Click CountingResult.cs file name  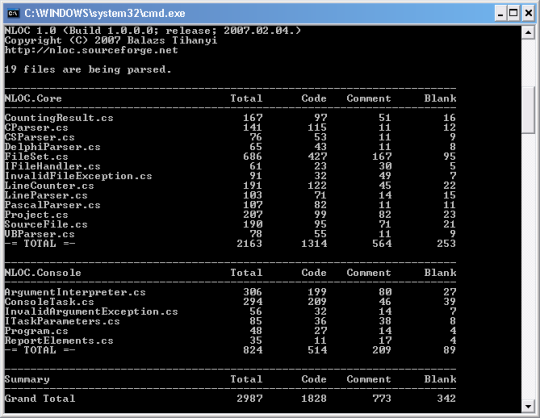coord(59,118)
